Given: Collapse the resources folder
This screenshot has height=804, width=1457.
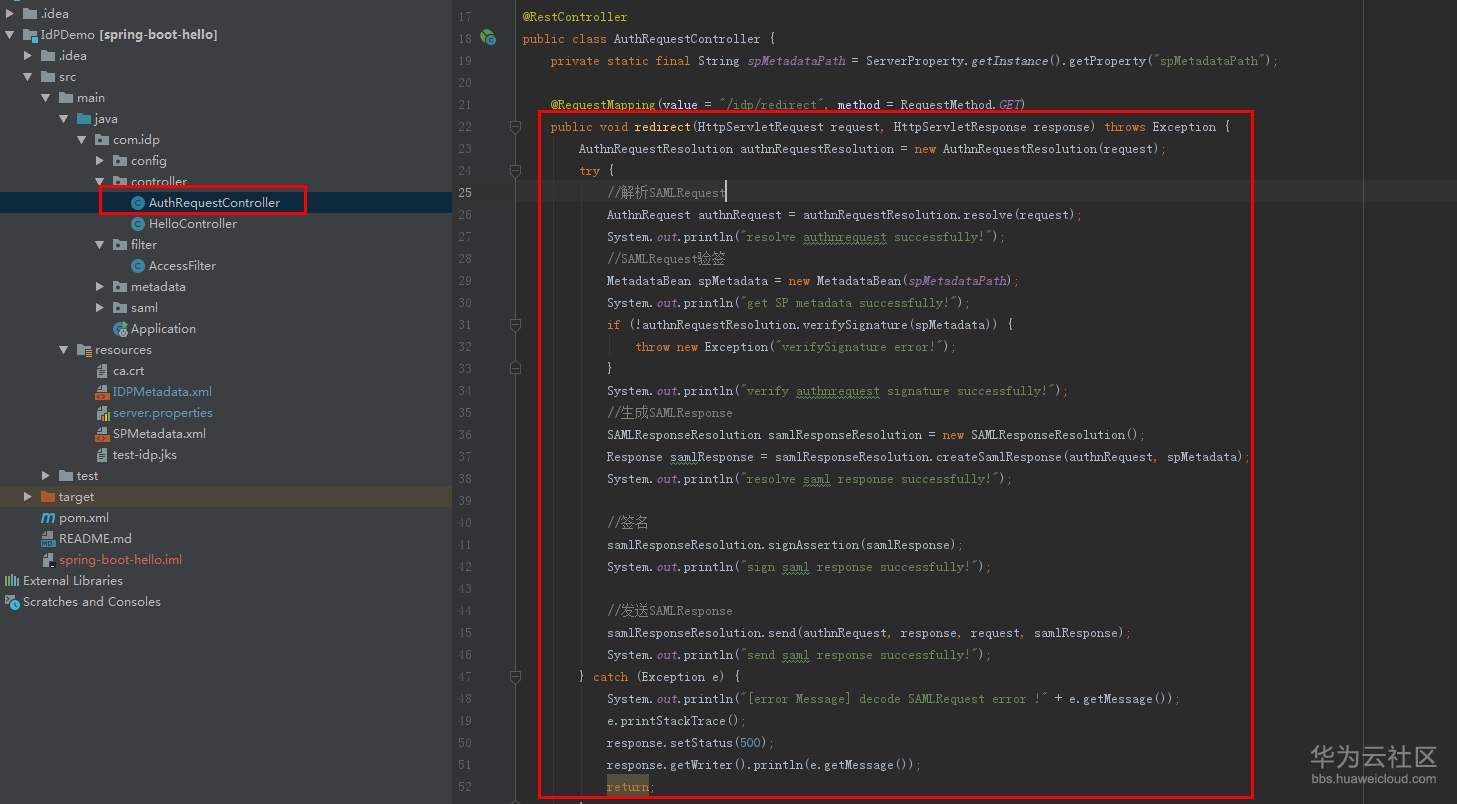Looking at the screenshot, I should tap(64, 350).
